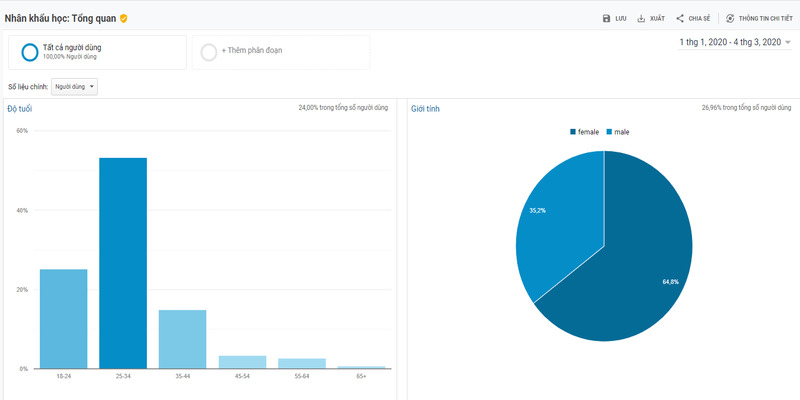Click the Số liệu chính label
800x400 pixels.
tap(28, 87)
